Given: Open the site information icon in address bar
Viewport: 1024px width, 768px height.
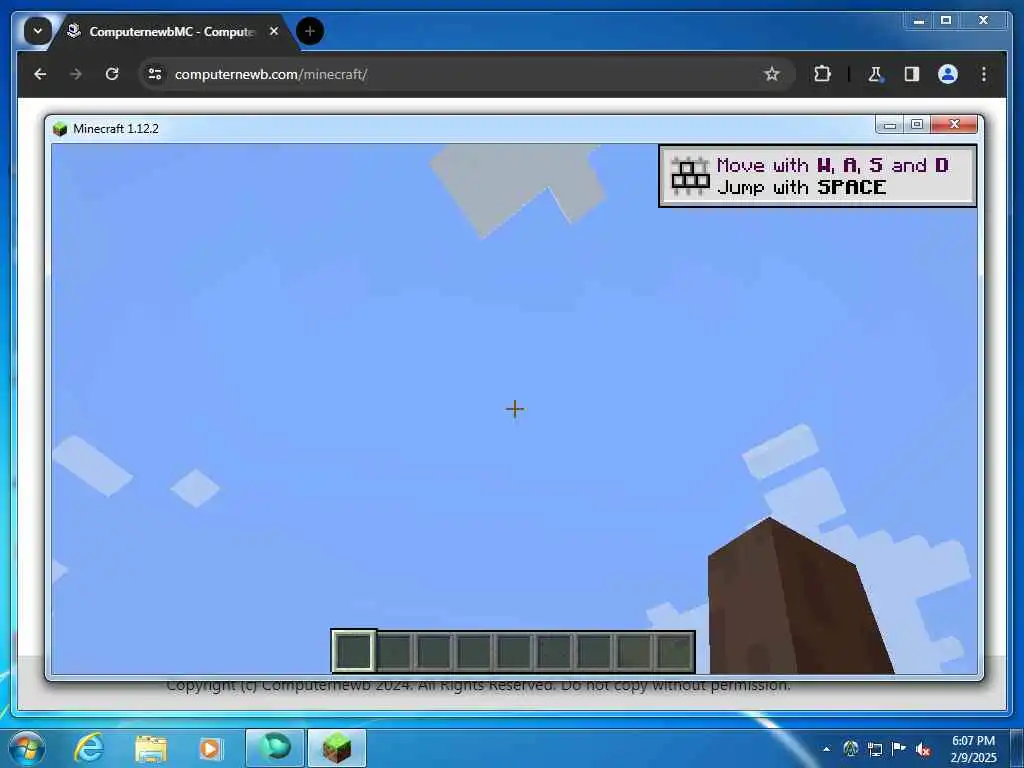Looking at the screenshot, I should point(155,74).
